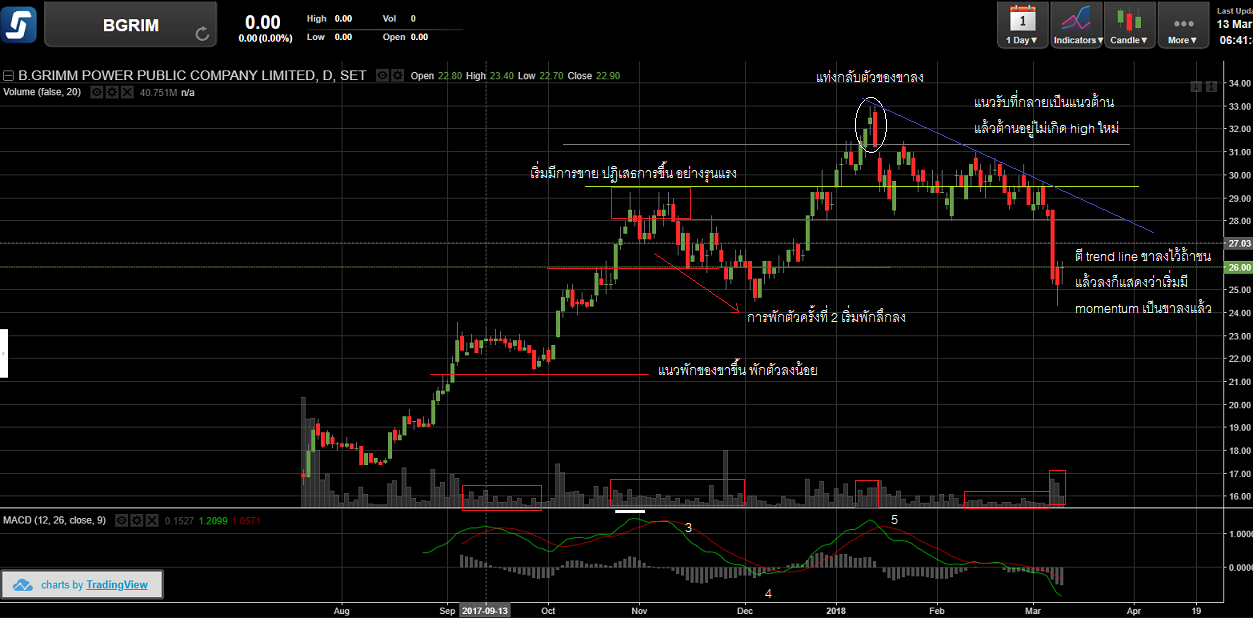
Task: Open the Indicators dropdown
Action: pyautogui.click(x=1077, y=25)
